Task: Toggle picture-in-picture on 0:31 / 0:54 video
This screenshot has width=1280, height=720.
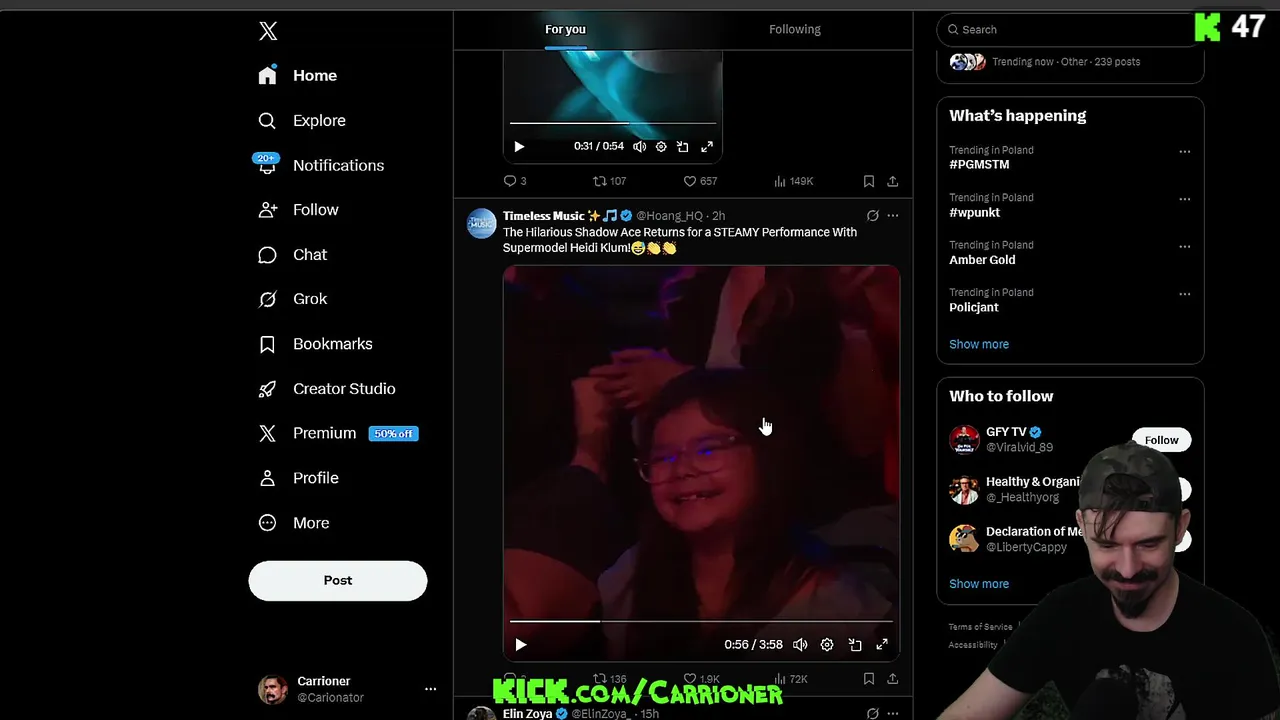Action: (x=683, y=146)
